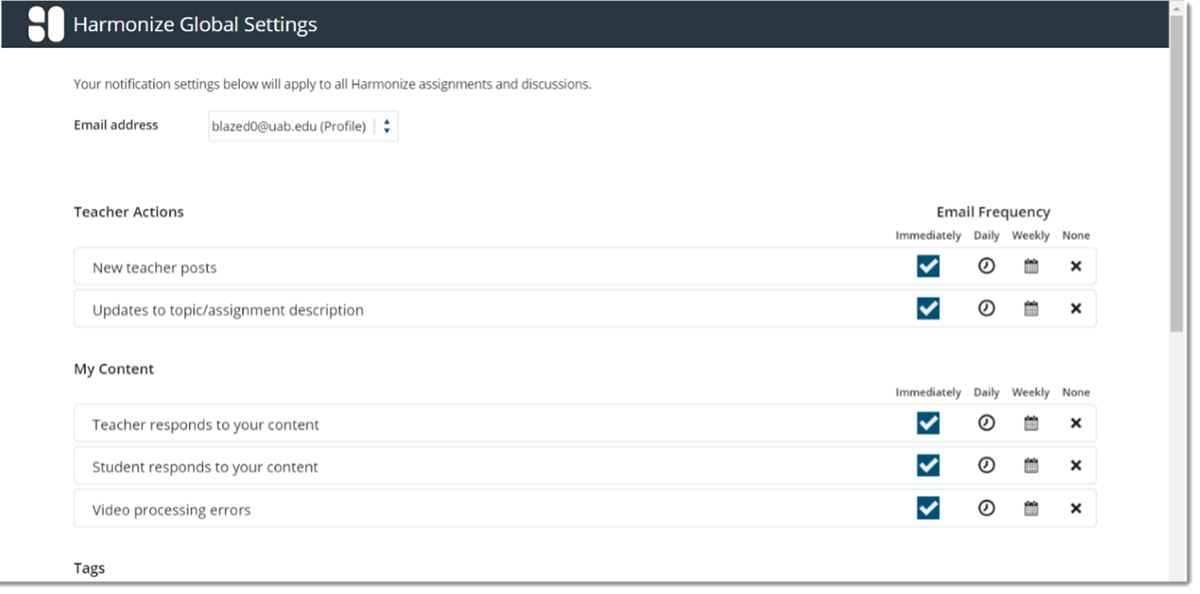Select Weekly for Teacher responds to your content
This screenshot has height=594, width=1200.
1031,423
